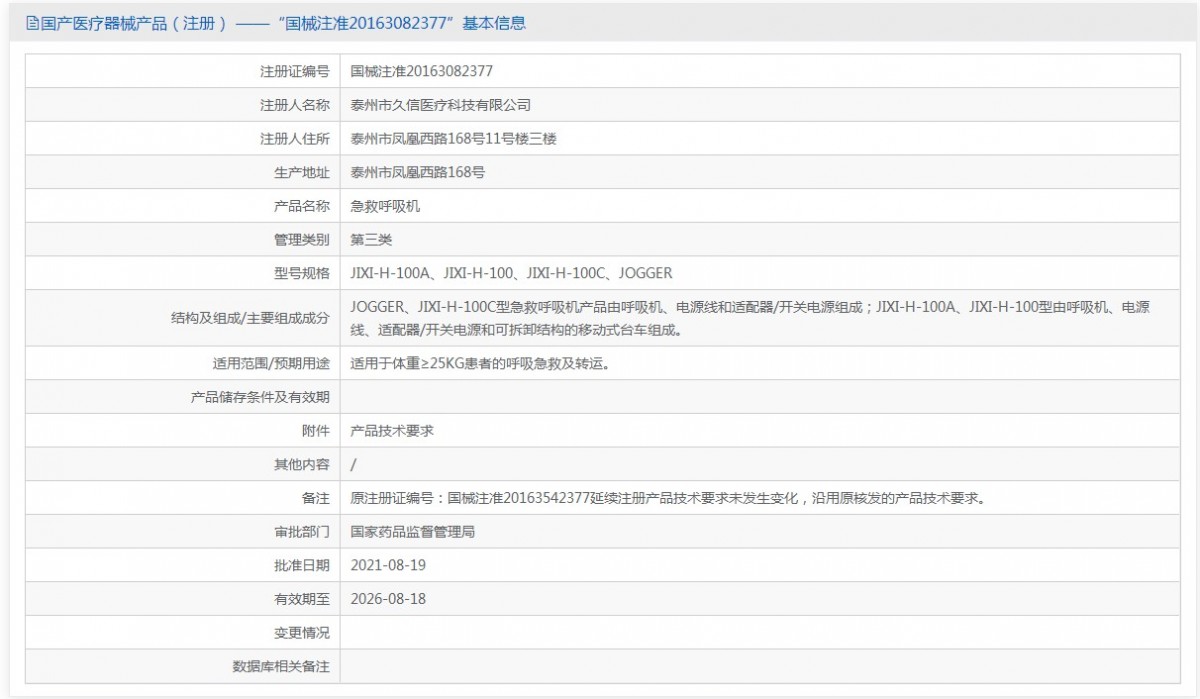Click the expiry date 2026-08-18
The height and width of the screenshot is (699, 1200).
(388, 599)
